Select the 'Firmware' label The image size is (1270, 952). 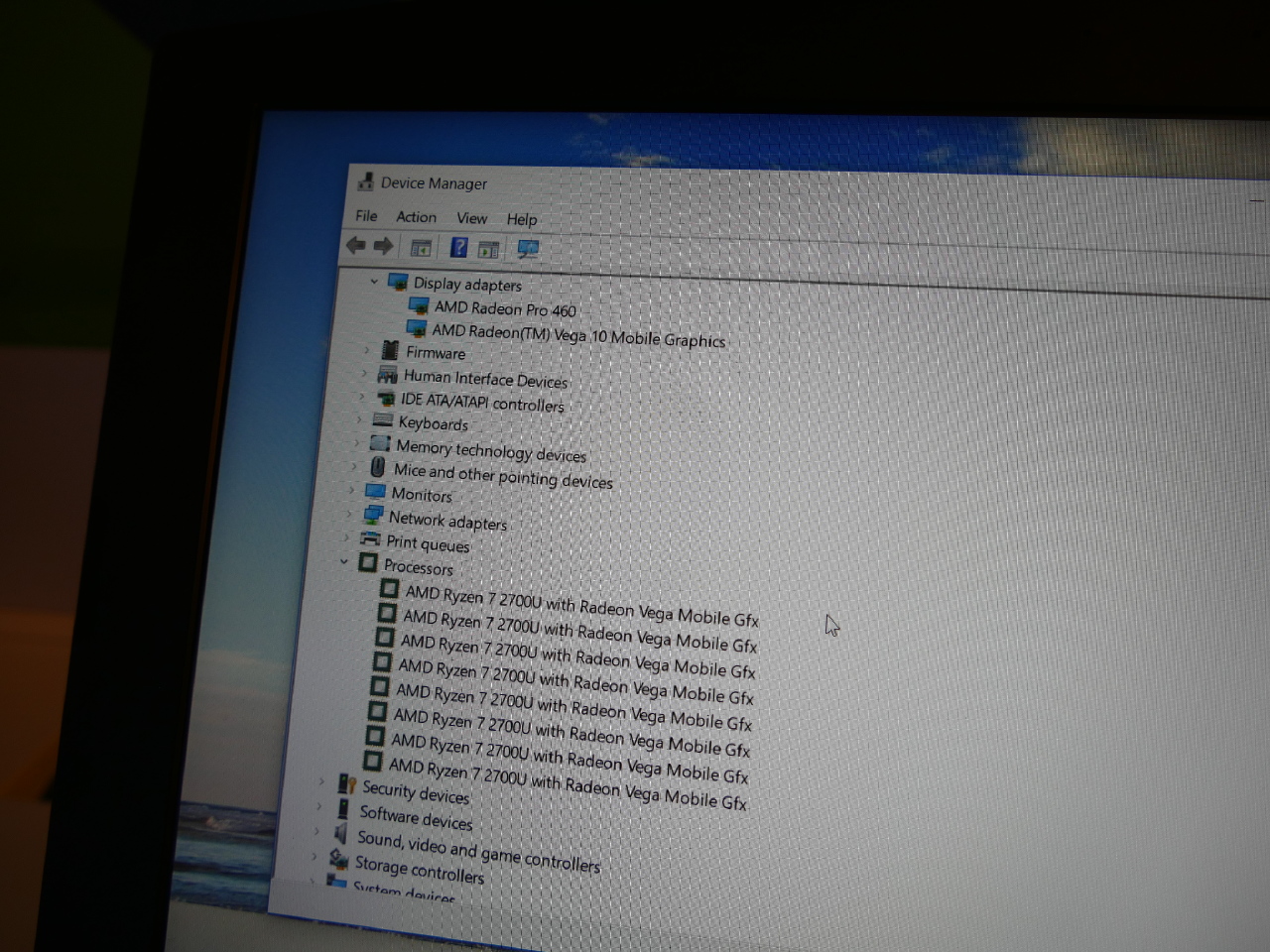point(436,353)
